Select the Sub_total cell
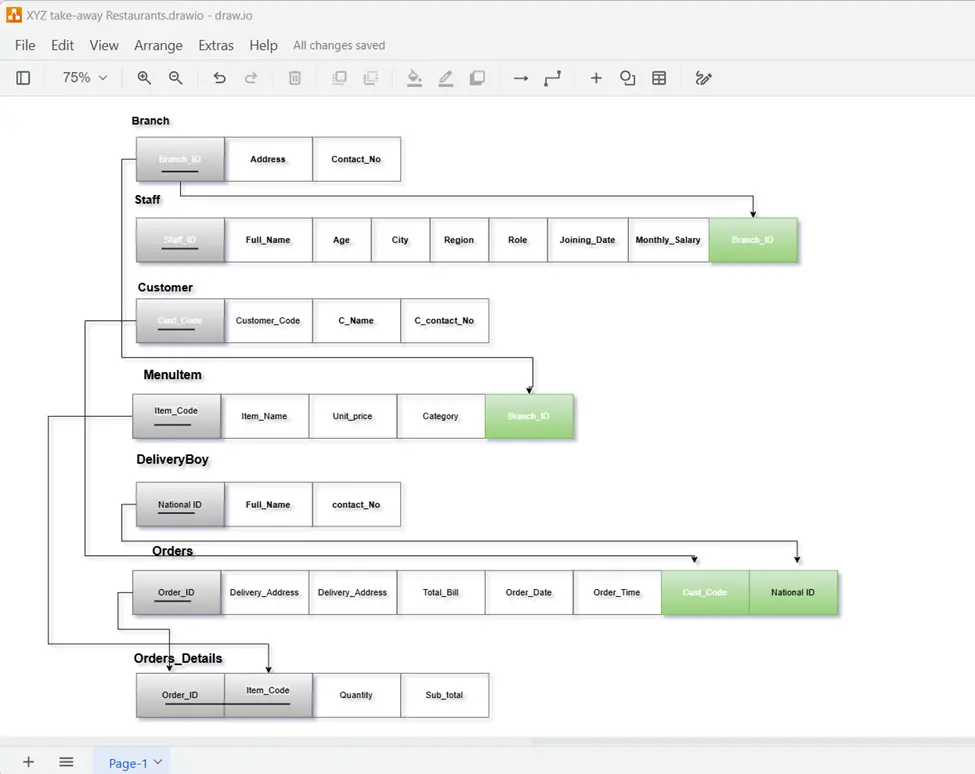The height and width of the screenshot is (774, 975). (445, 695)
